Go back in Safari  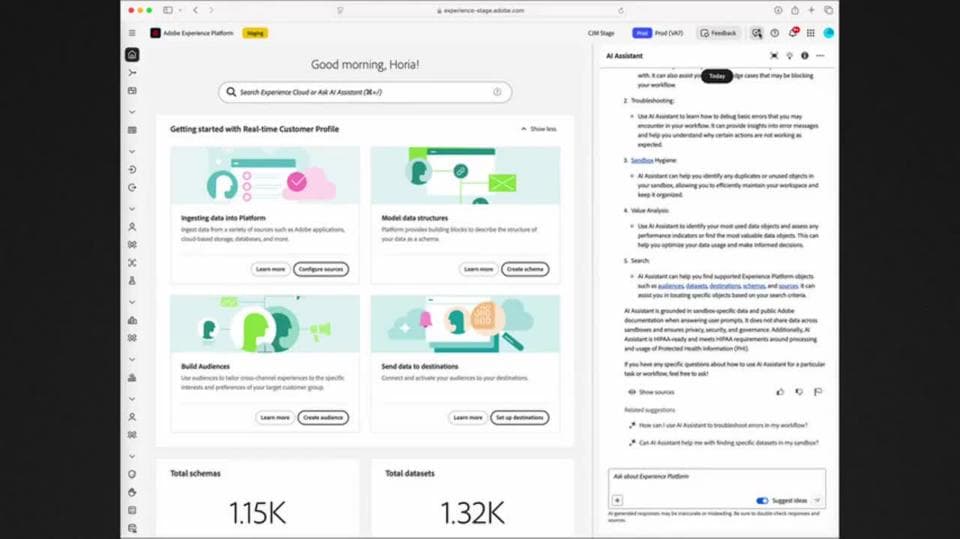[x=195, y=10]
